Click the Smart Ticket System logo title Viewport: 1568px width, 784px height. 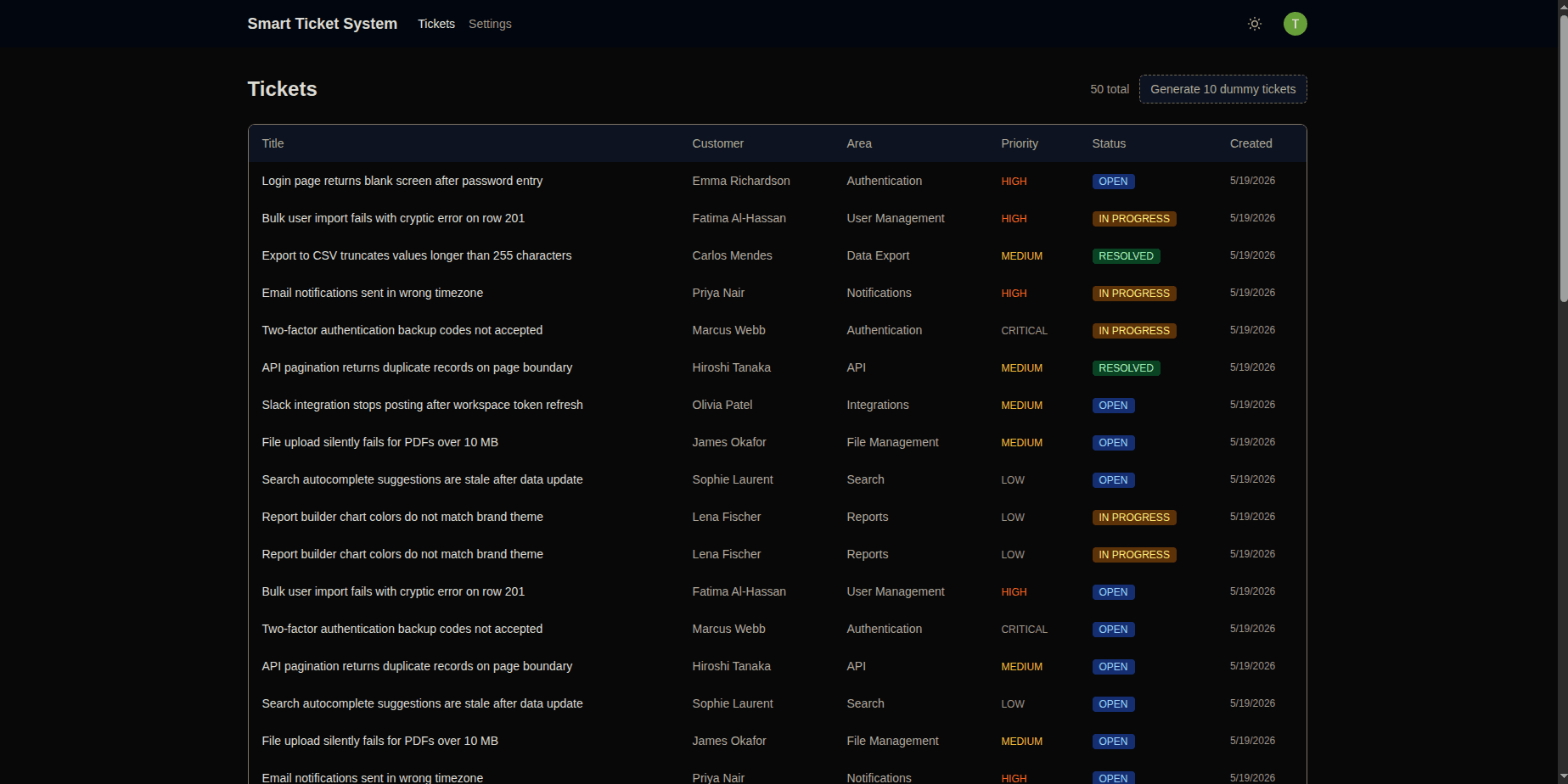click(x=323, y=24)
